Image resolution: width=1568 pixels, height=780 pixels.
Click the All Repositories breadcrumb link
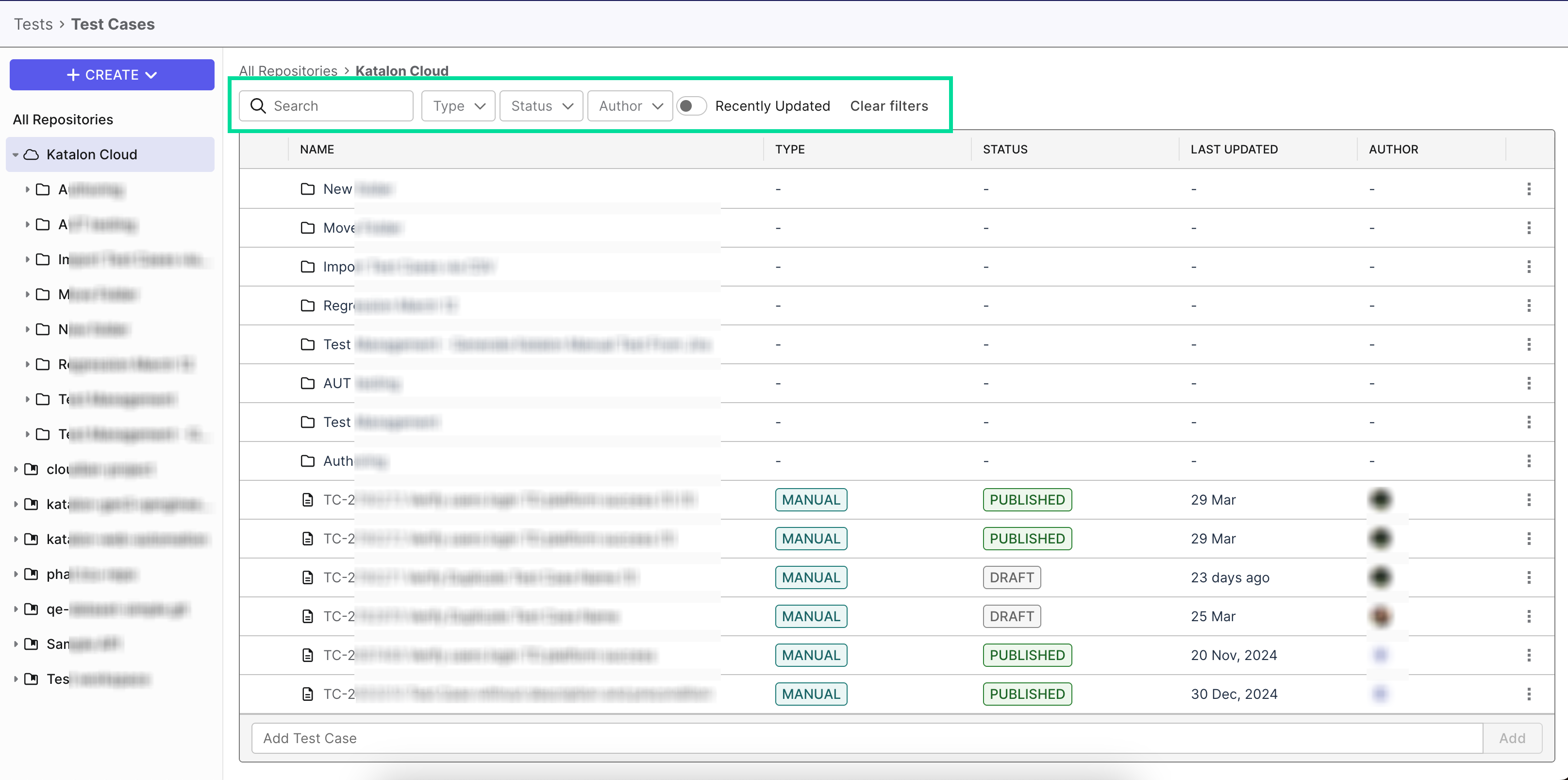pyautogui.click(x=288, y=70)
